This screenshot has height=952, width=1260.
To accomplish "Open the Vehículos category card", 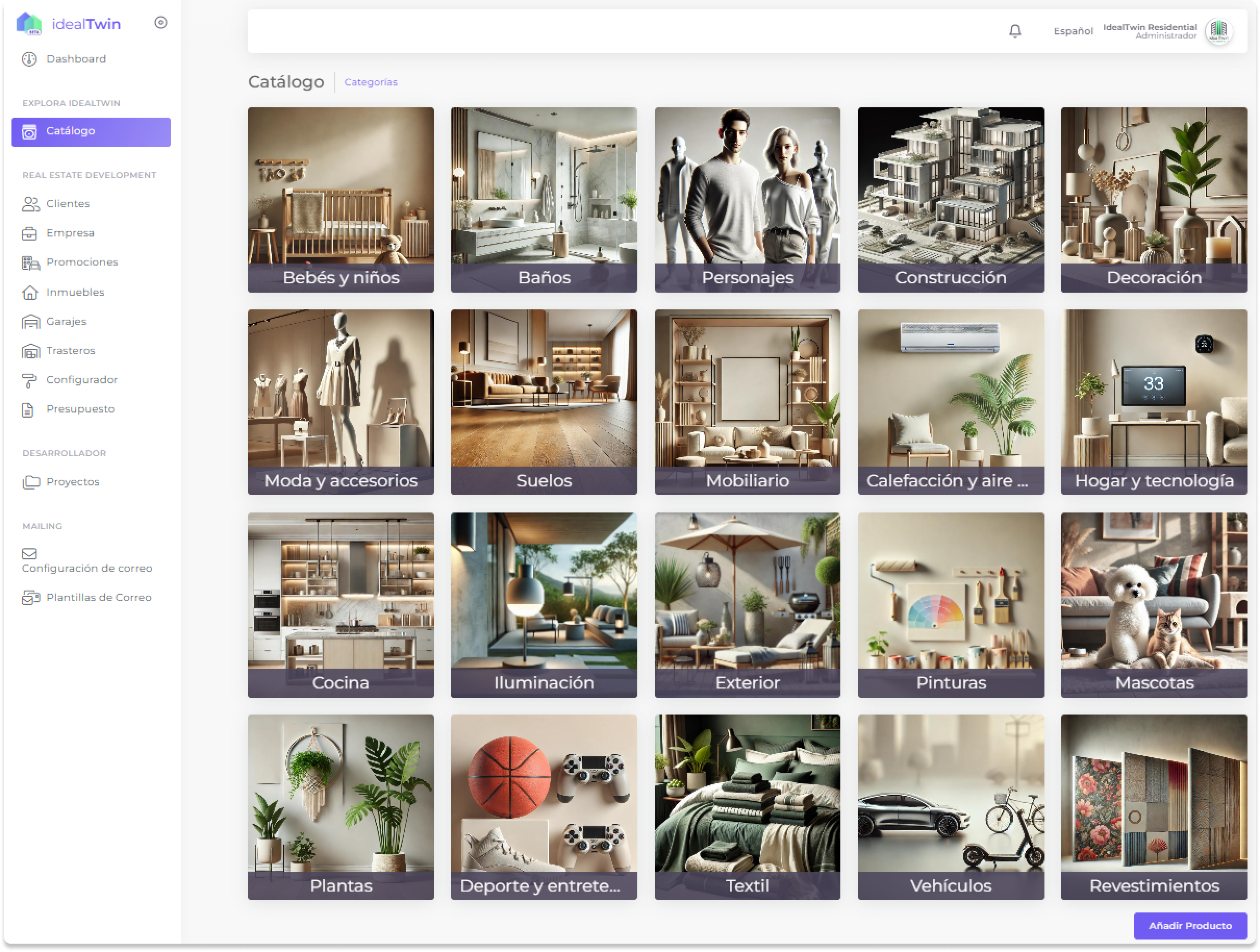I will tap(950, 807).
